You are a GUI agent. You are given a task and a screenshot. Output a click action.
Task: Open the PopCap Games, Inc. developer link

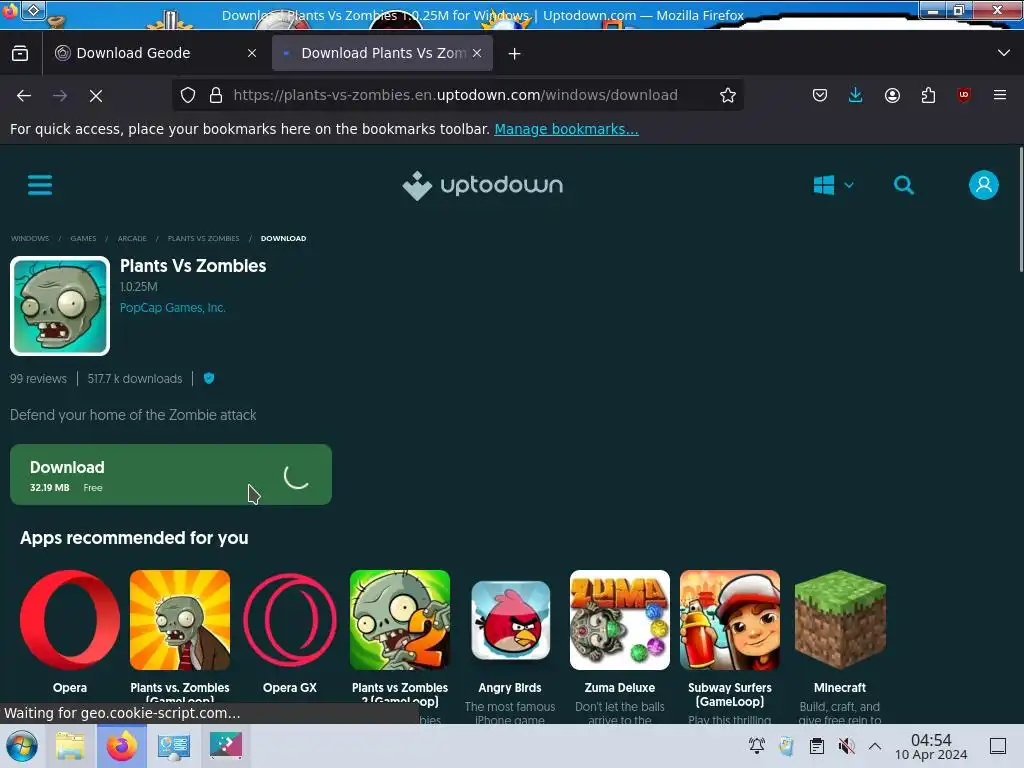tap(172, 308)
